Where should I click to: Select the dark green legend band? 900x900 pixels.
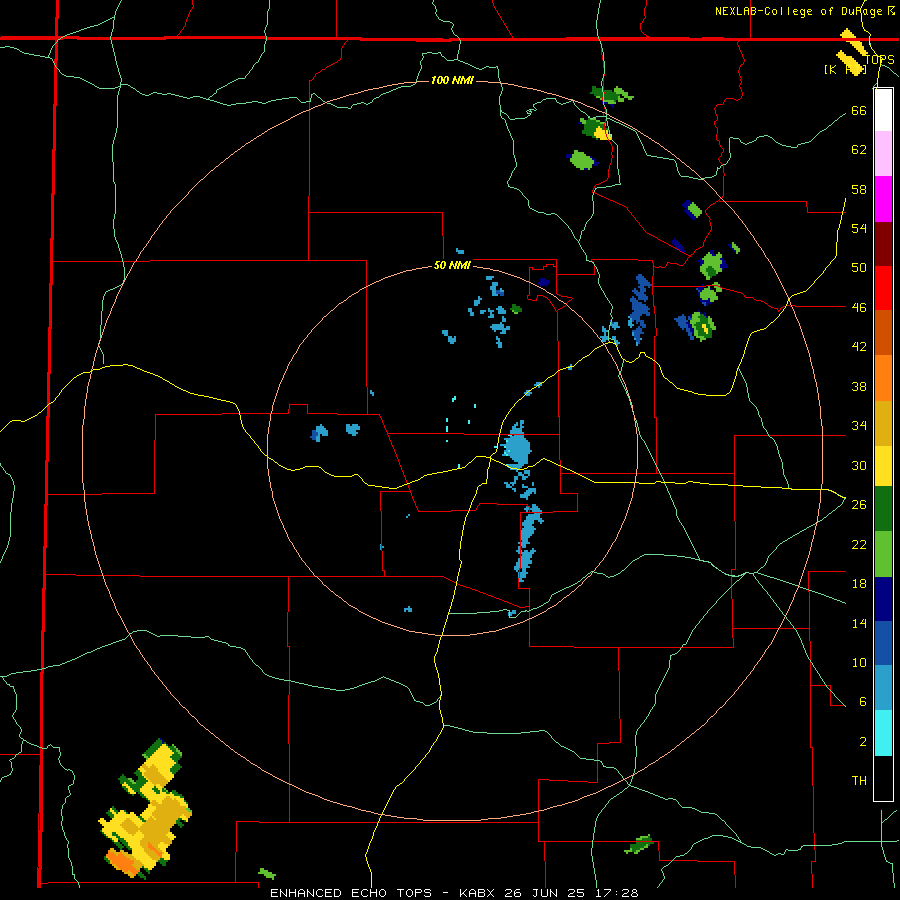click(883, 509)
